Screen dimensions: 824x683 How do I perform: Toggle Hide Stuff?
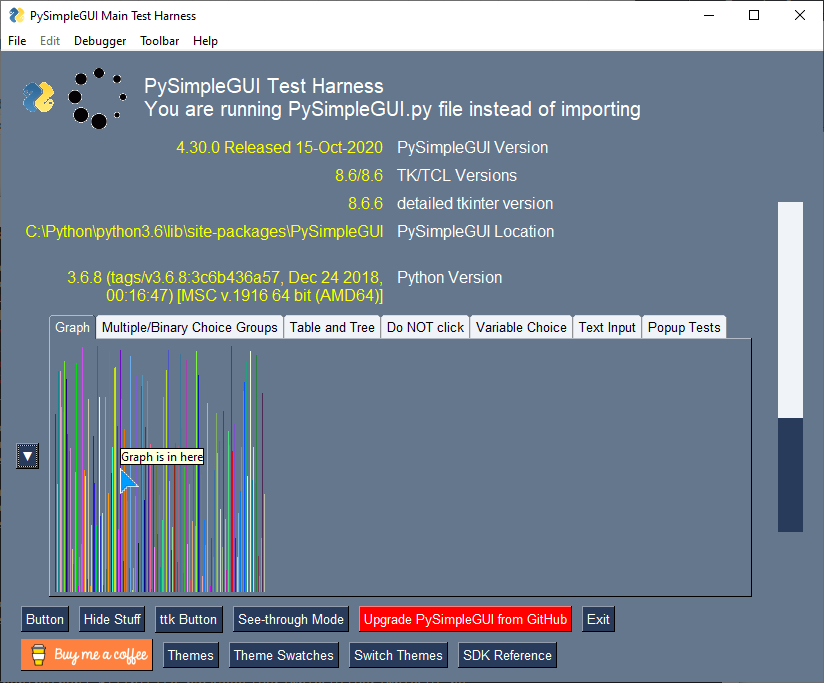pos(112,619)
